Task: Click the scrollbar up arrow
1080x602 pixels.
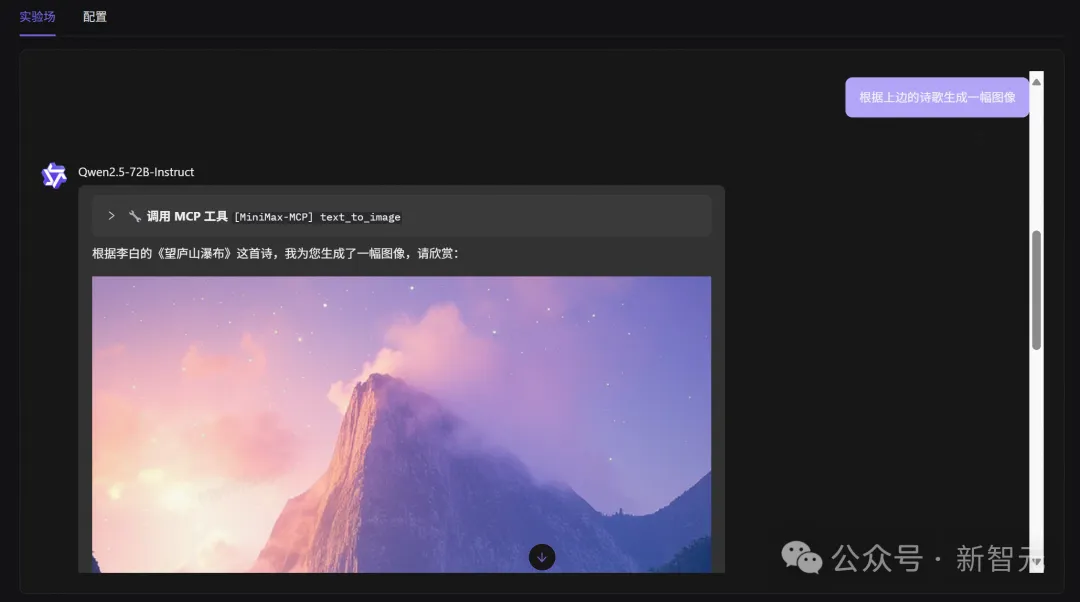Action: pos(1036,81)
